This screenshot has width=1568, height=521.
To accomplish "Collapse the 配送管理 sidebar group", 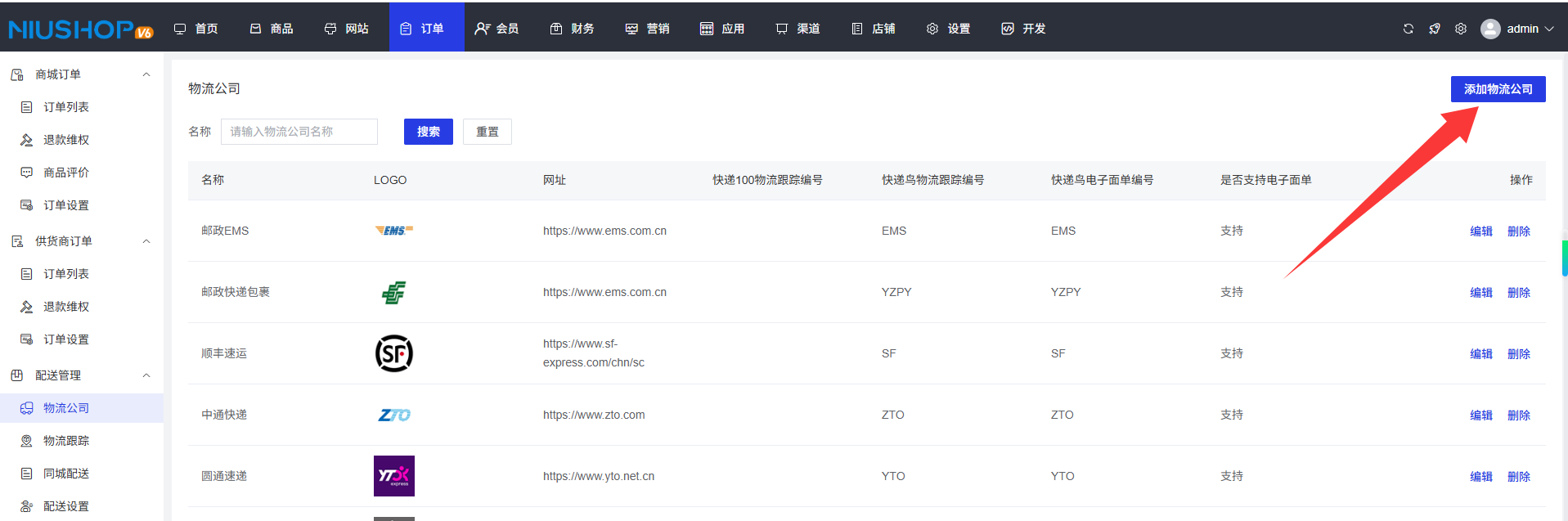I will [x=146, y=375].
